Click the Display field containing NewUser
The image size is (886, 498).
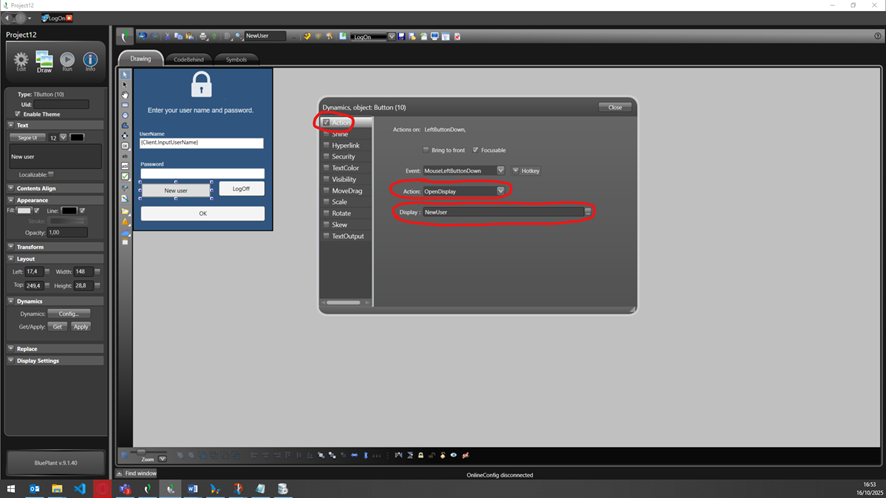(x=502, y=212)
